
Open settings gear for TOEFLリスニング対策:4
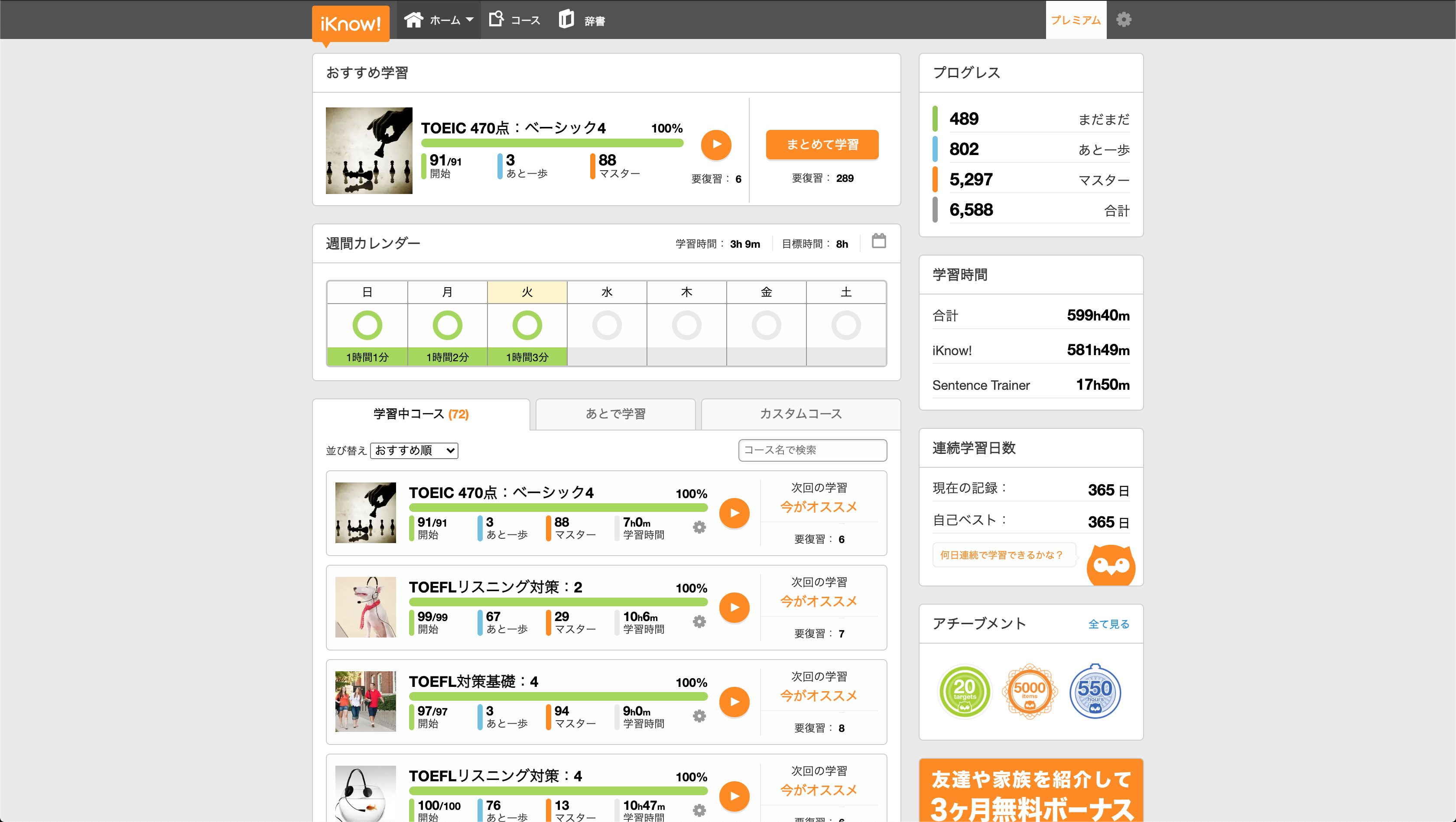pyautogui.click(x=699, y=810)
